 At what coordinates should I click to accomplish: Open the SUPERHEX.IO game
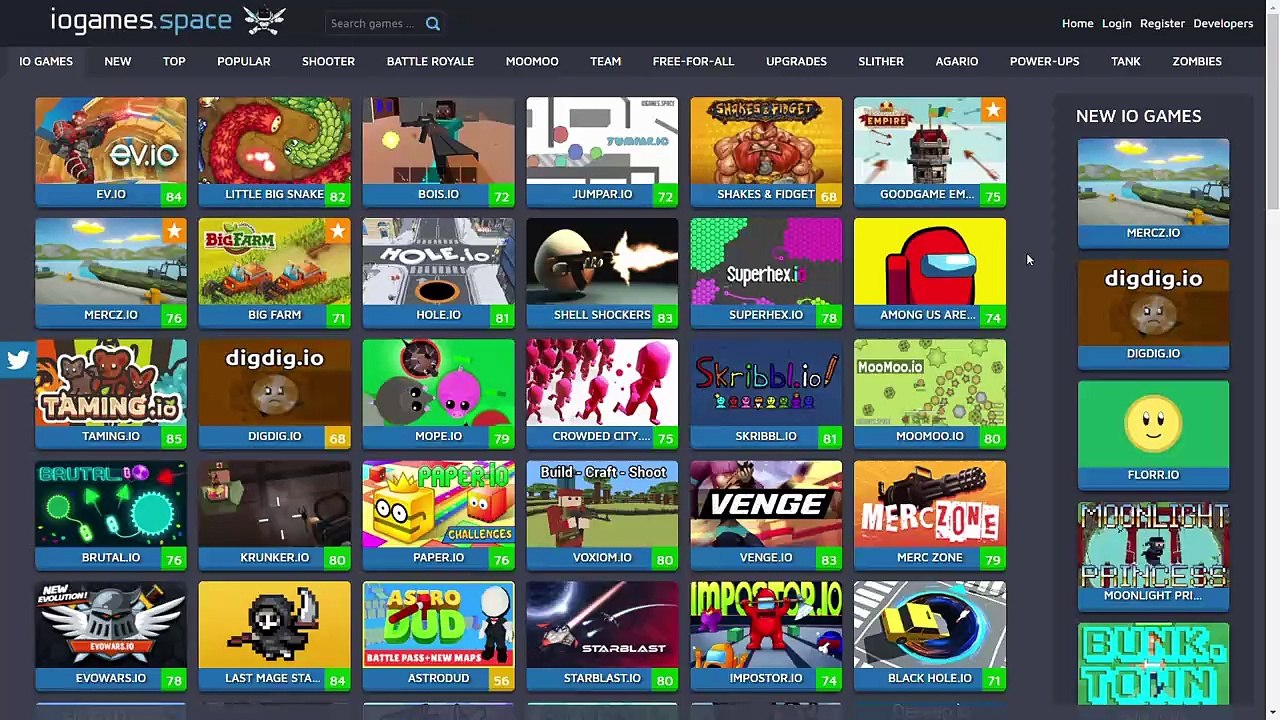click(x=766, y=273)
